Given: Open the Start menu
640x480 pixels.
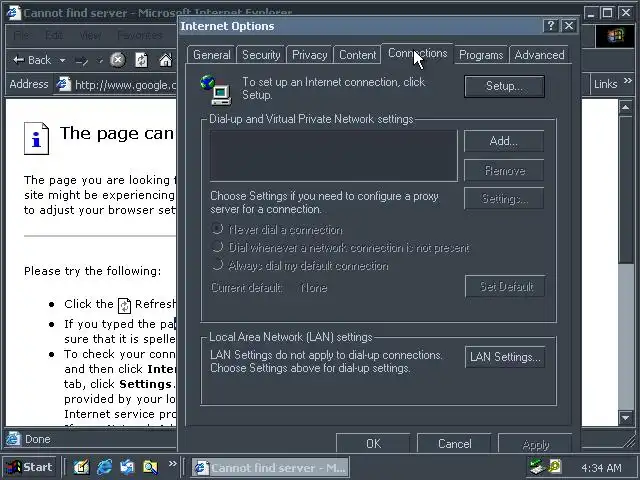Looking at the screenshot, I should click(x=29, y=467).
